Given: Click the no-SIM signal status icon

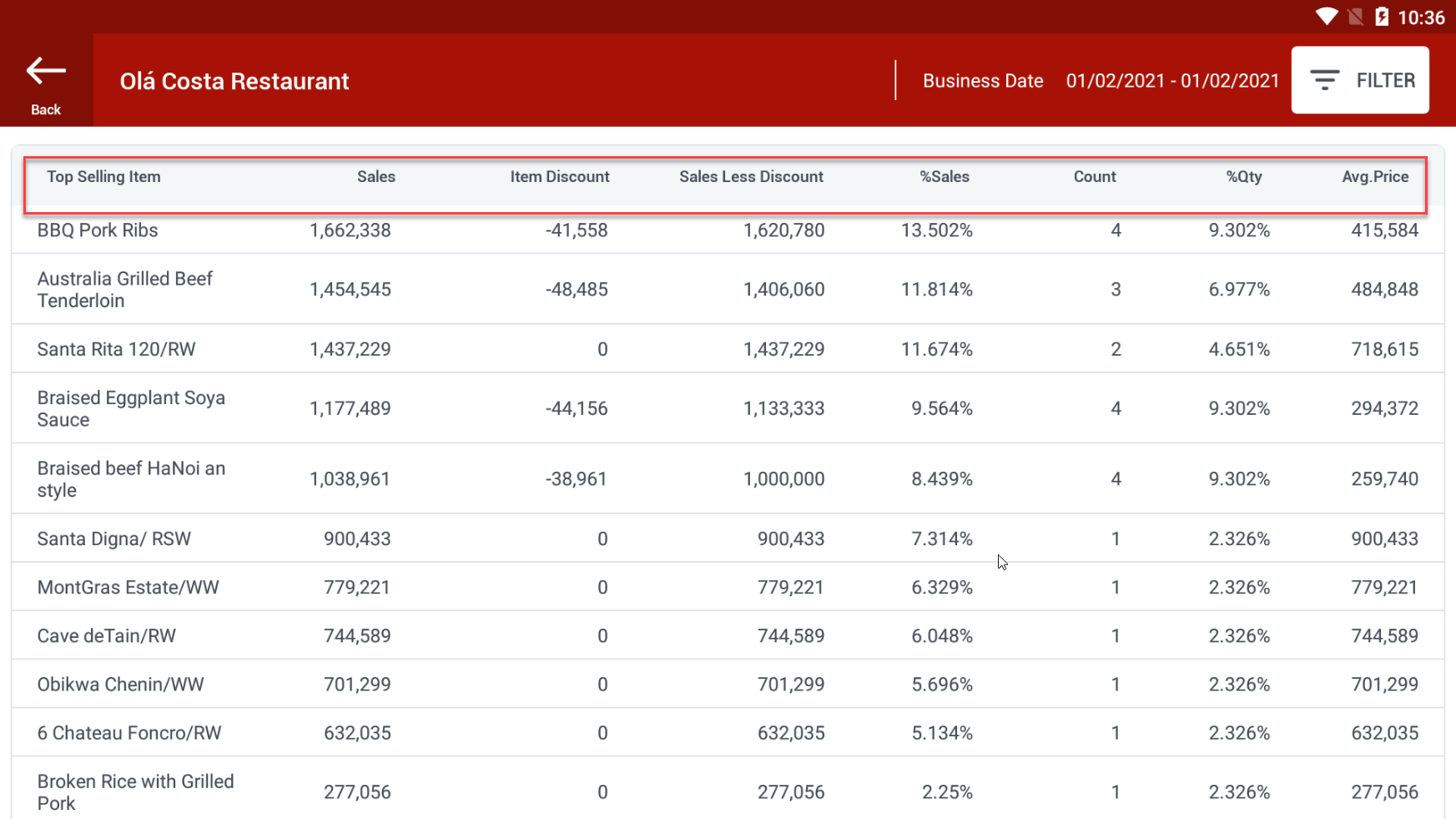Looking at the screenshot, I should click(x=1355, y=17).
